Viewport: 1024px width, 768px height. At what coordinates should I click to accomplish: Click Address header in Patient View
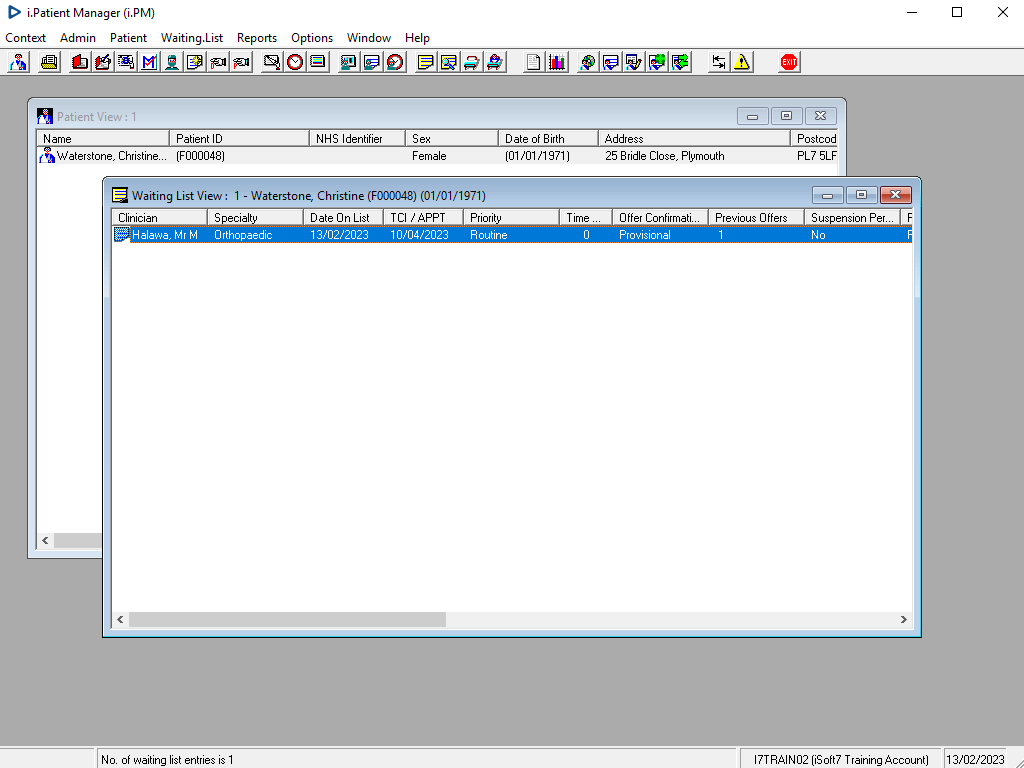click(x=694, y=138)
